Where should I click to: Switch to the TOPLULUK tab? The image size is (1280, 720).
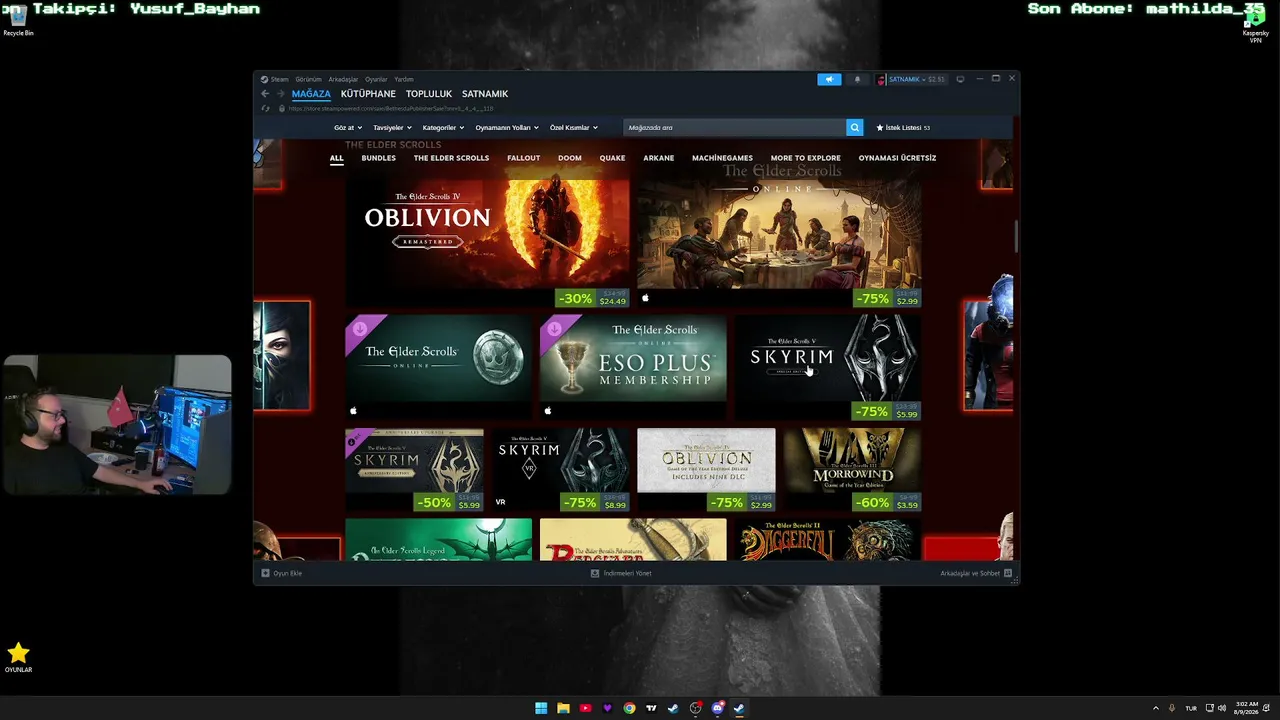429,94
